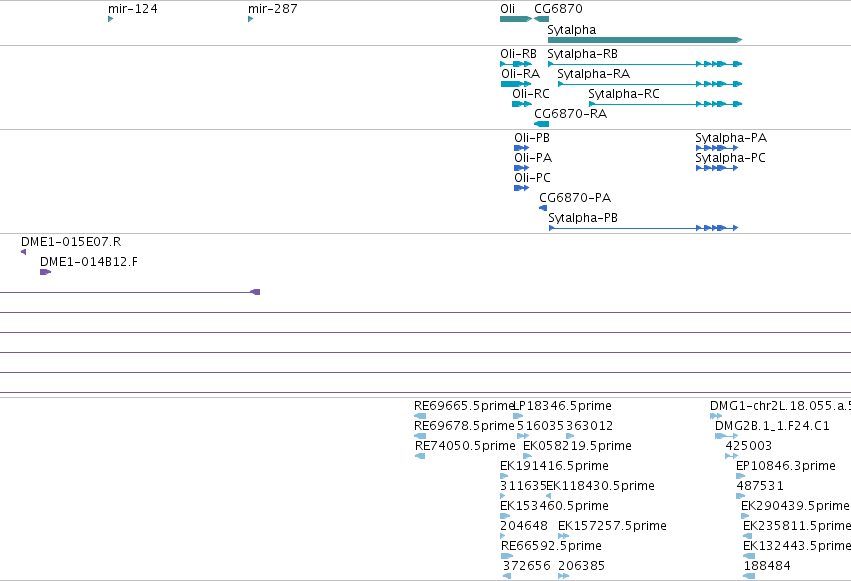The width and height of the screenshot is (851, 581).
Task: Select the Oli-RC transcript glyph
Action: 522,104
